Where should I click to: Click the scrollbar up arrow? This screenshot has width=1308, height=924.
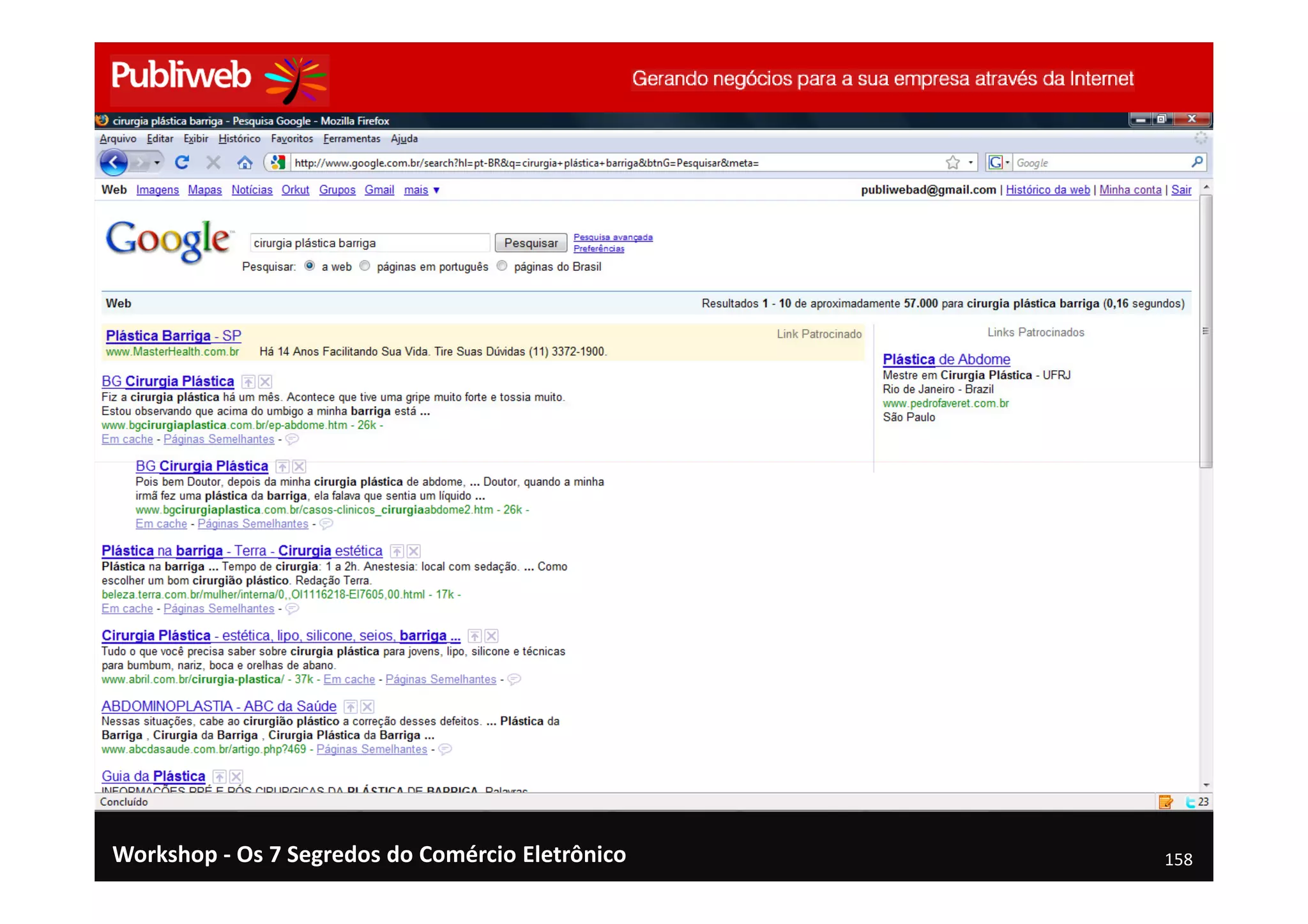(x=1206, y=188)
